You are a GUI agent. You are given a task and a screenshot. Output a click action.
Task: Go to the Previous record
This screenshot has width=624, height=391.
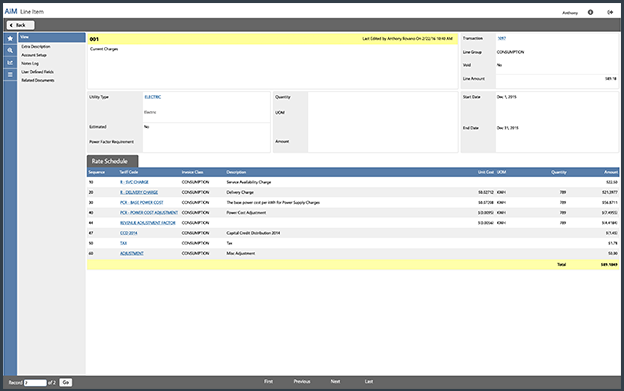click(x=302, y=381)
